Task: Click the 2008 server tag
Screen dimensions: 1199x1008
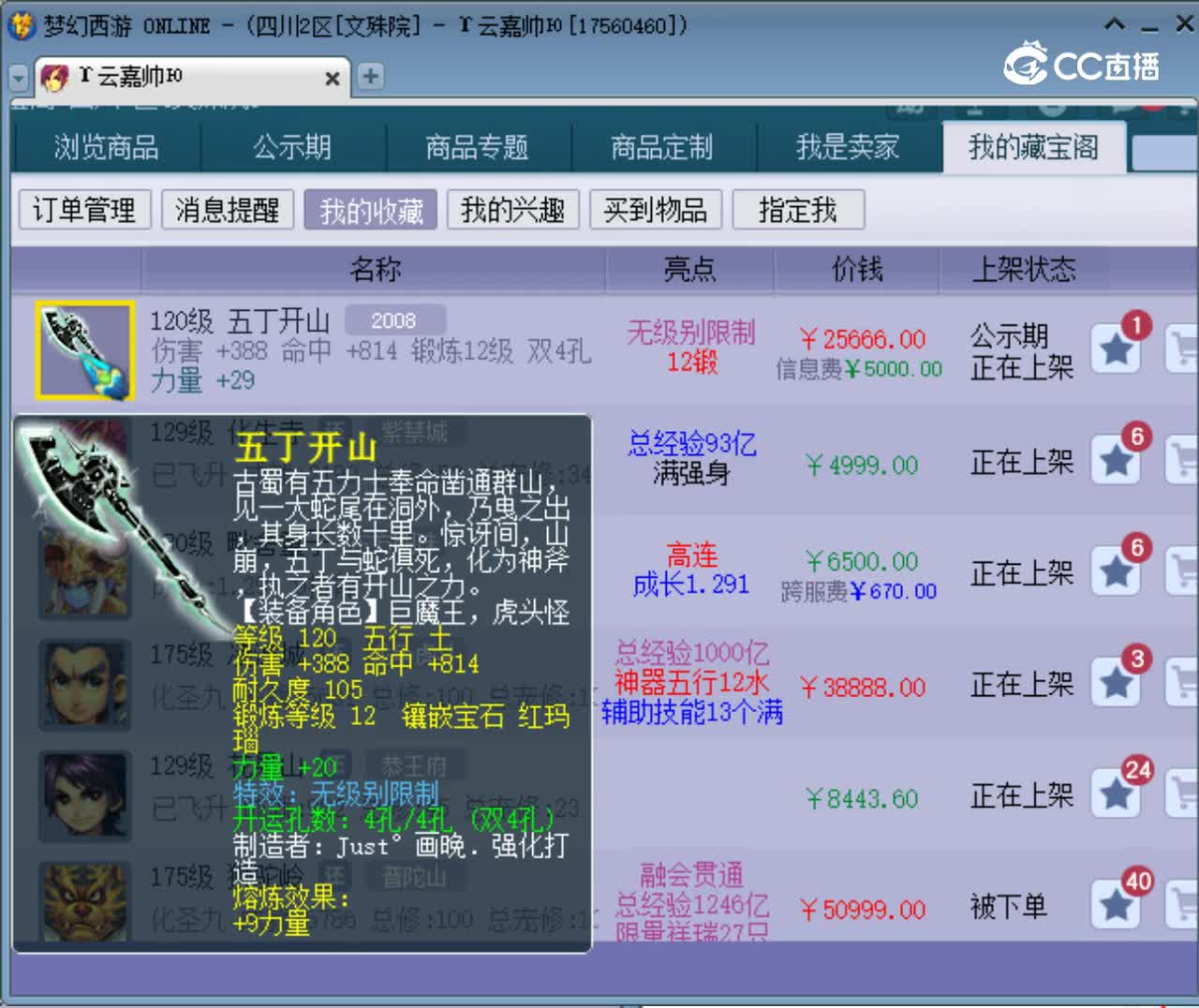Action: (x=394, y=320)
